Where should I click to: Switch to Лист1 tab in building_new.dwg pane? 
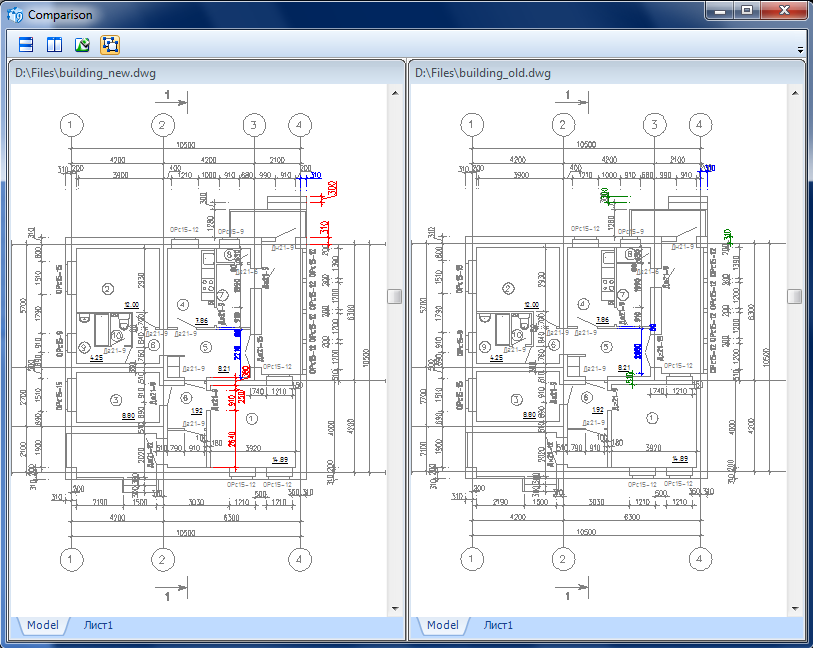(98, 625)
